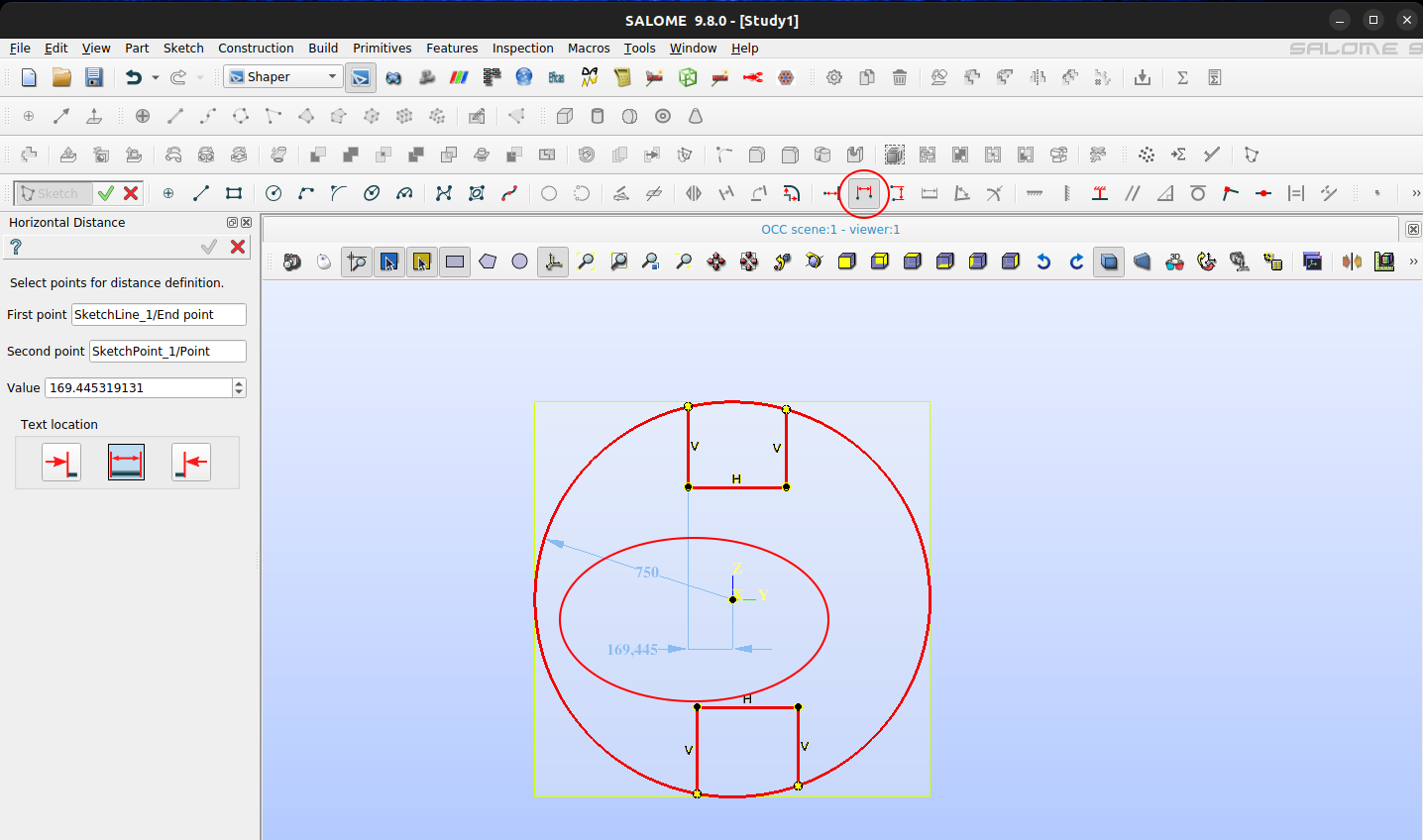Image resolution: width=1423 pixels, height=840 pixels.
Task: Close the OCC scene viewer tab
Action: click(1413, 229)
